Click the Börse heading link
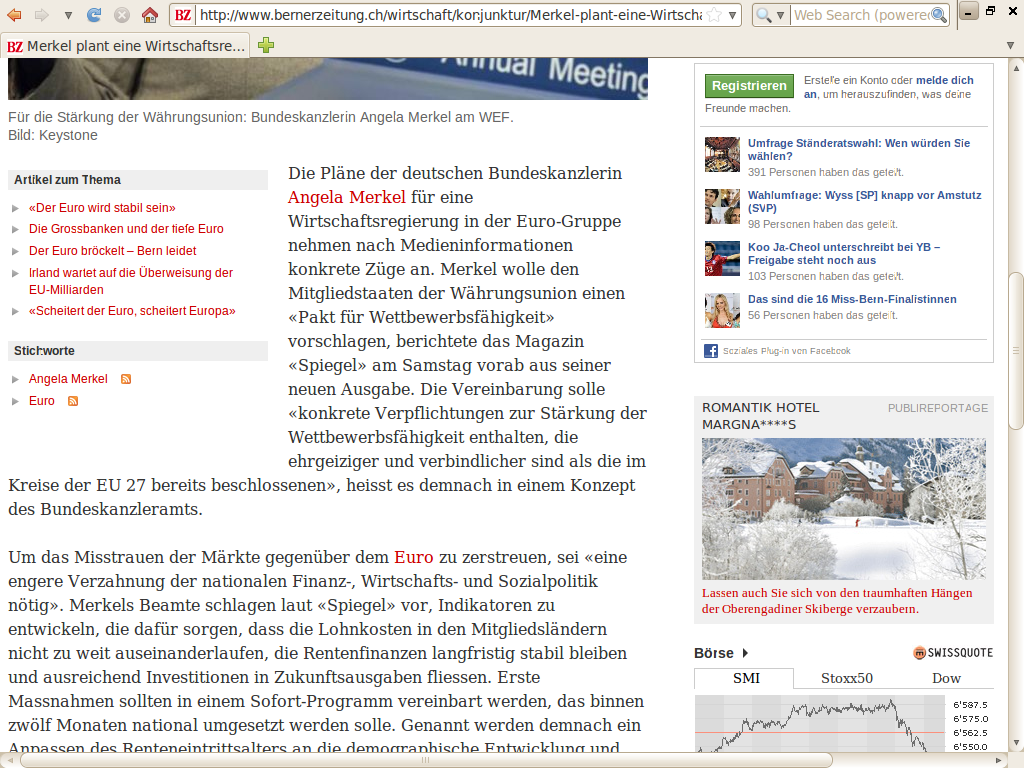 click(714, 653)
